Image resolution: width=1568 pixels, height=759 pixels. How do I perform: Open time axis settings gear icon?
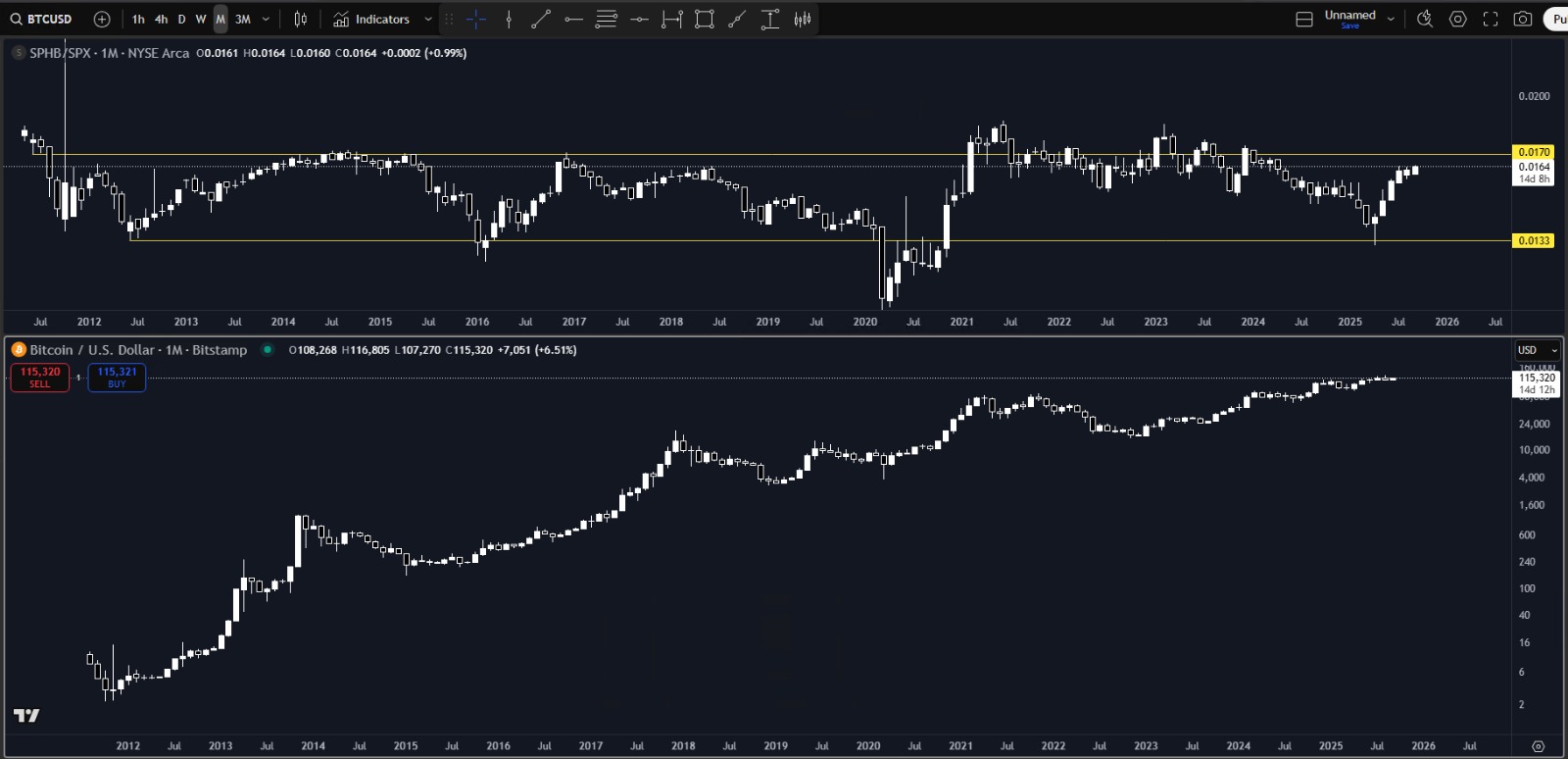click(1539, 746)
